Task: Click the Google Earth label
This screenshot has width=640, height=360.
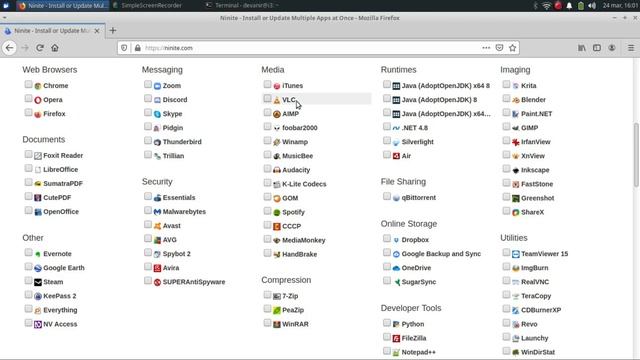Action: pyautogui.click(x=64, y=268)
